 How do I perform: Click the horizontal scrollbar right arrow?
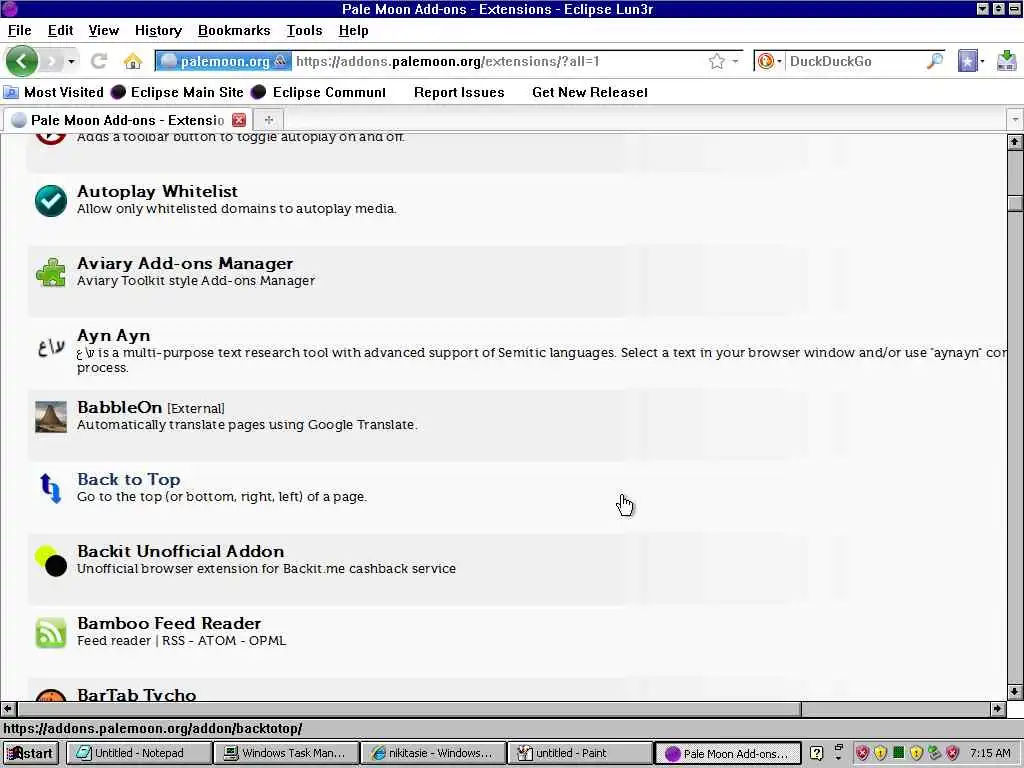click(997, 709)
